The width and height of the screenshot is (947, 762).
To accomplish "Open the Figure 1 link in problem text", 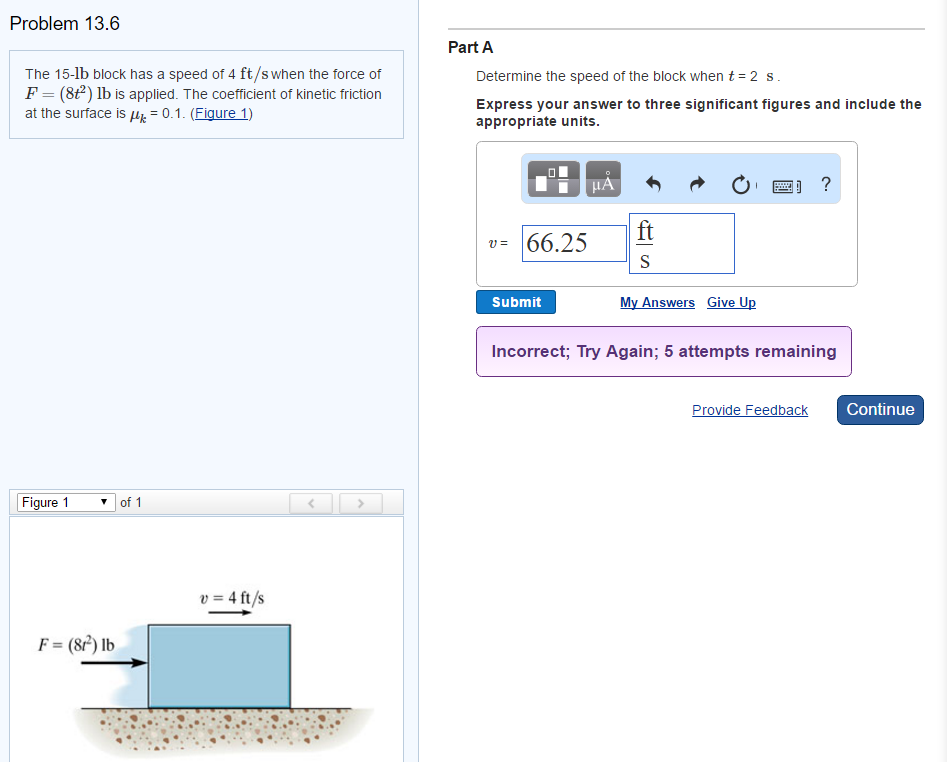I will [221, 113].
